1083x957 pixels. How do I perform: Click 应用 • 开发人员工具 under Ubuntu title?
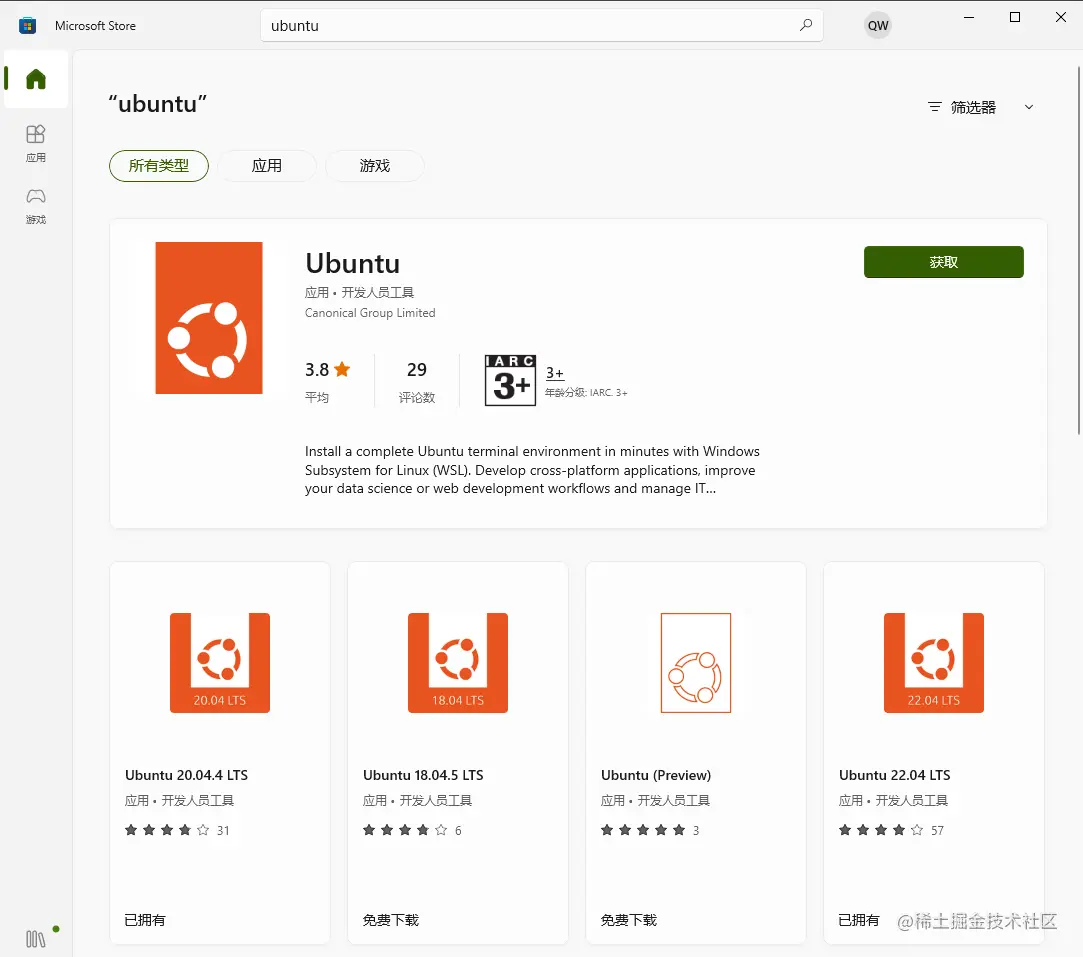pos(359,293)
